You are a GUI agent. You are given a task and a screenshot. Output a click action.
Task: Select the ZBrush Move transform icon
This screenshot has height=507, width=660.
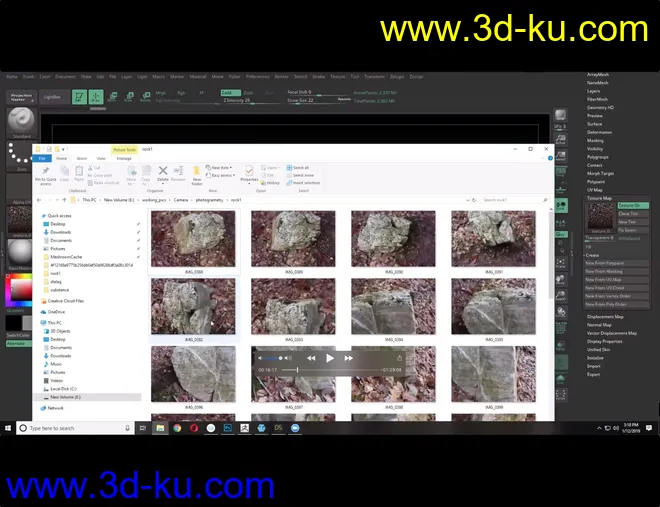tap(113, 97)
